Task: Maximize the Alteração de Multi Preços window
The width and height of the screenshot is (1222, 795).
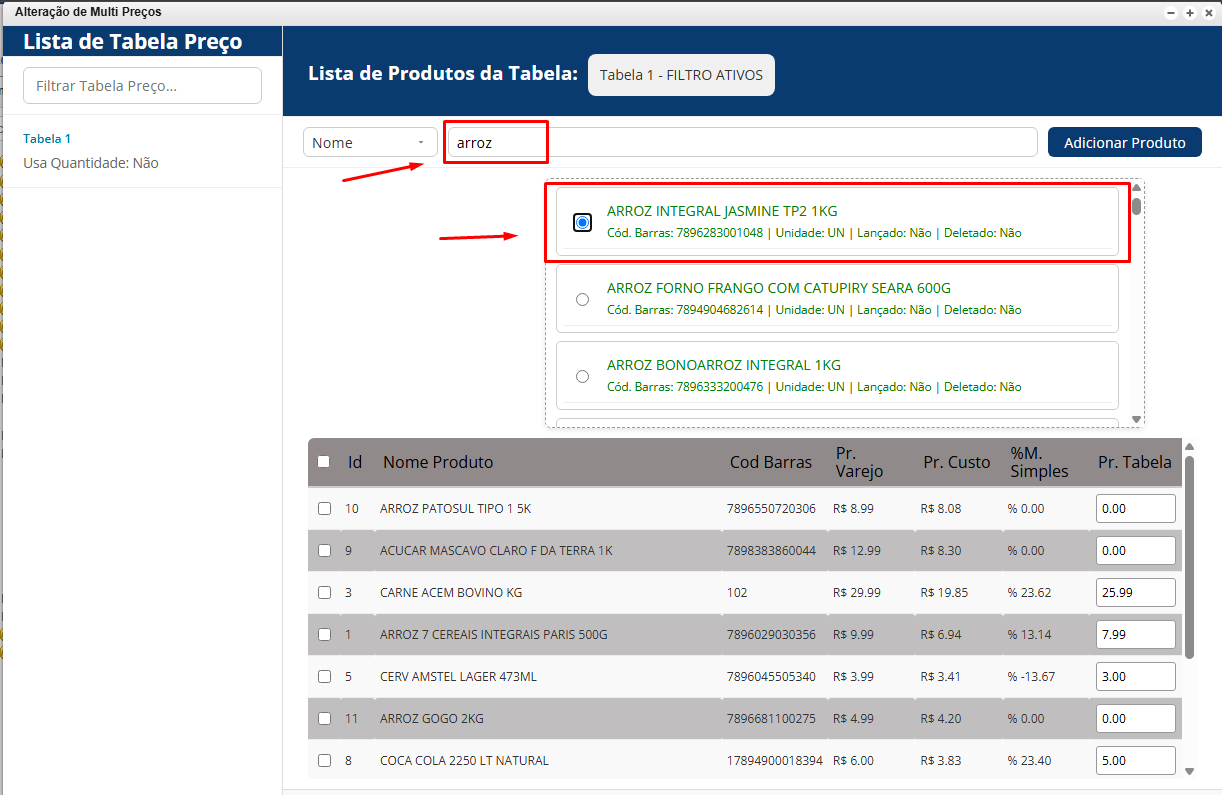Action: (x=1190, y=13)
